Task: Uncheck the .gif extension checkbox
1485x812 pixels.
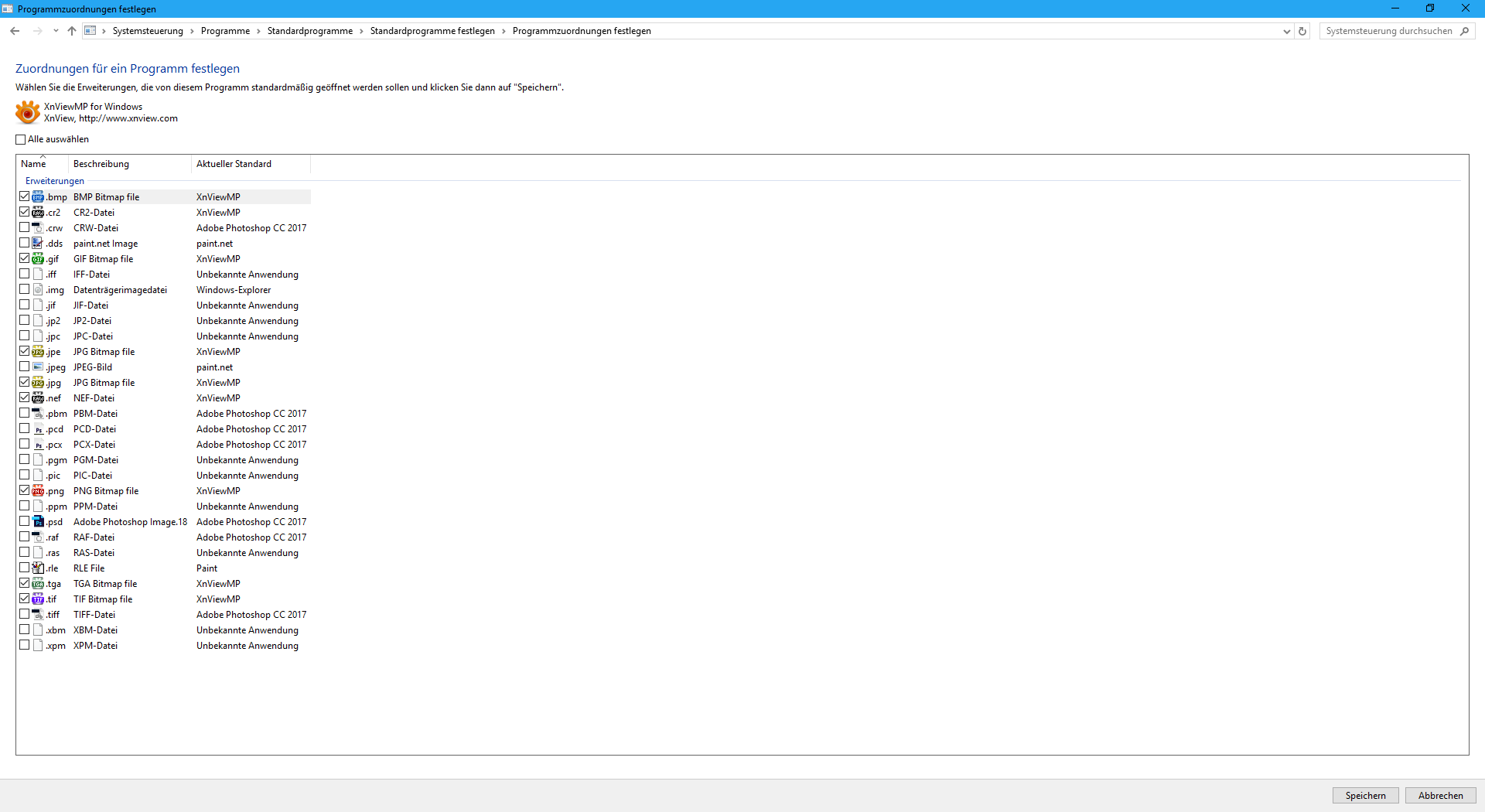Action: pos(25,258)
